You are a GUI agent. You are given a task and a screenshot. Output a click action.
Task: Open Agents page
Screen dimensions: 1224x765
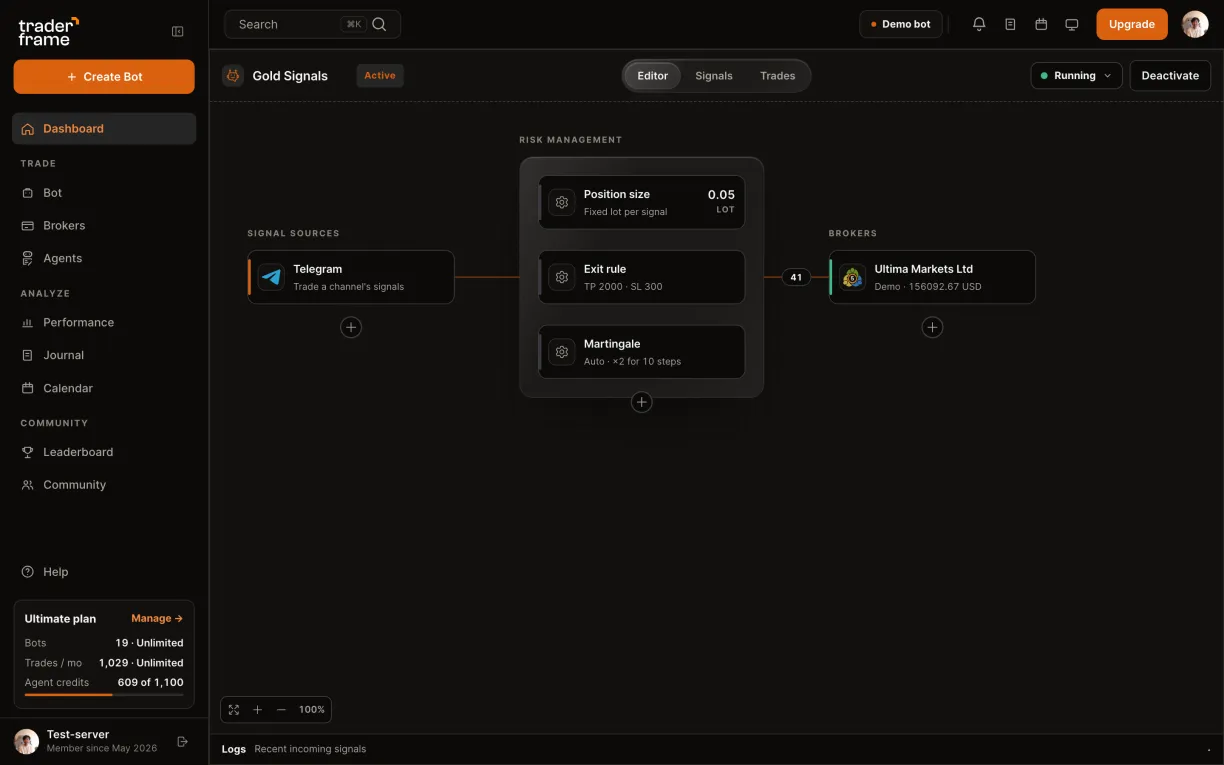(104, 258)
